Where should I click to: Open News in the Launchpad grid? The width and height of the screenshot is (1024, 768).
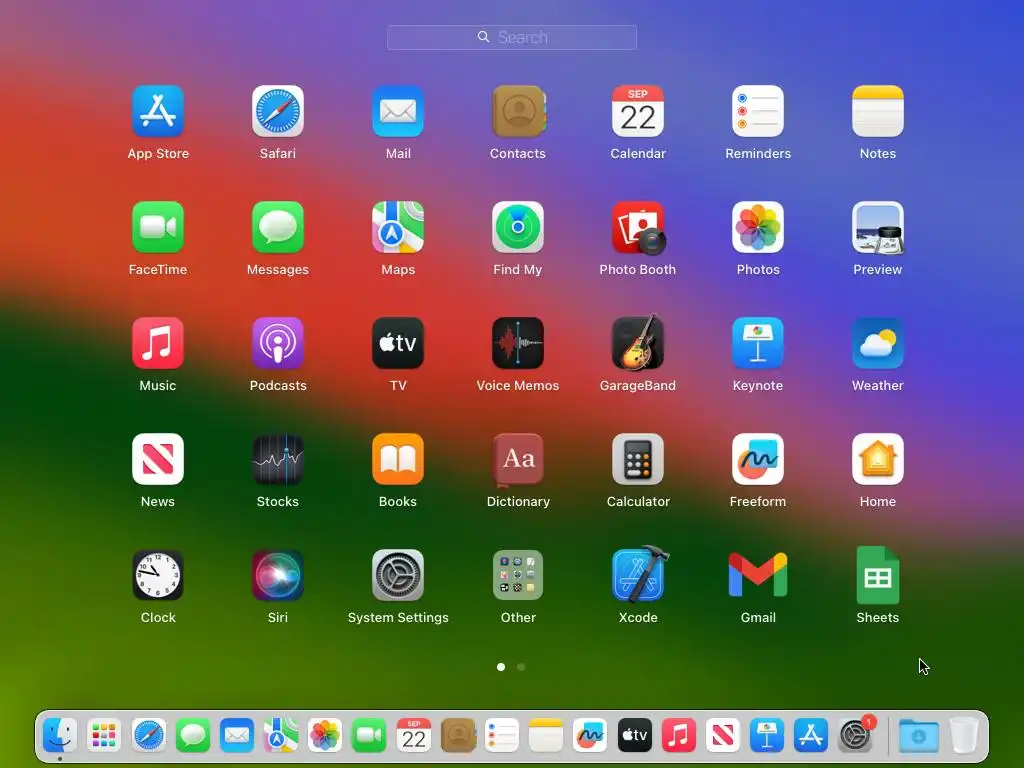[x=158, y=459]
